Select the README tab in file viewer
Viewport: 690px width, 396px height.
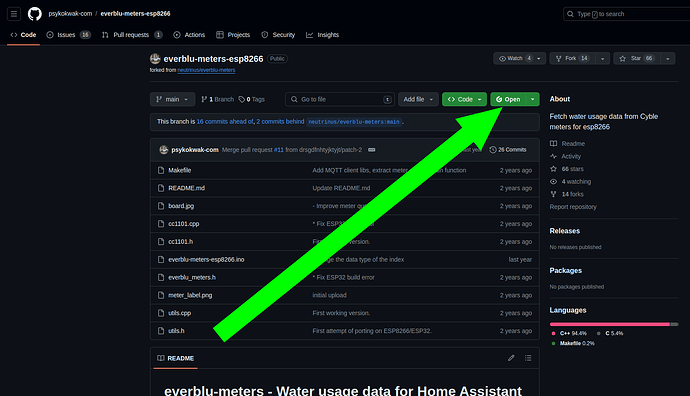[176, 358]
